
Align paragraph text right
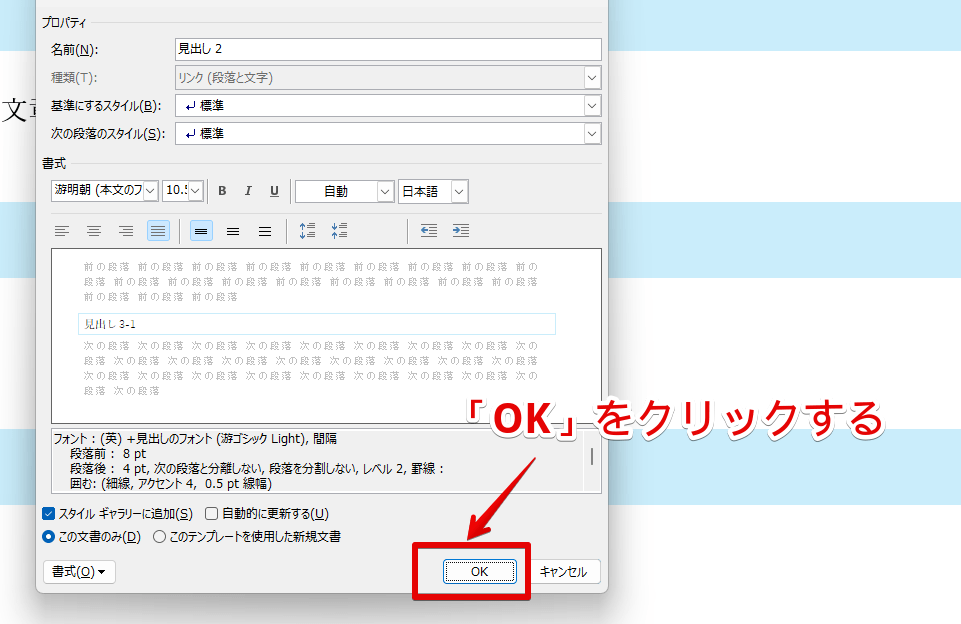pos(126,231)
